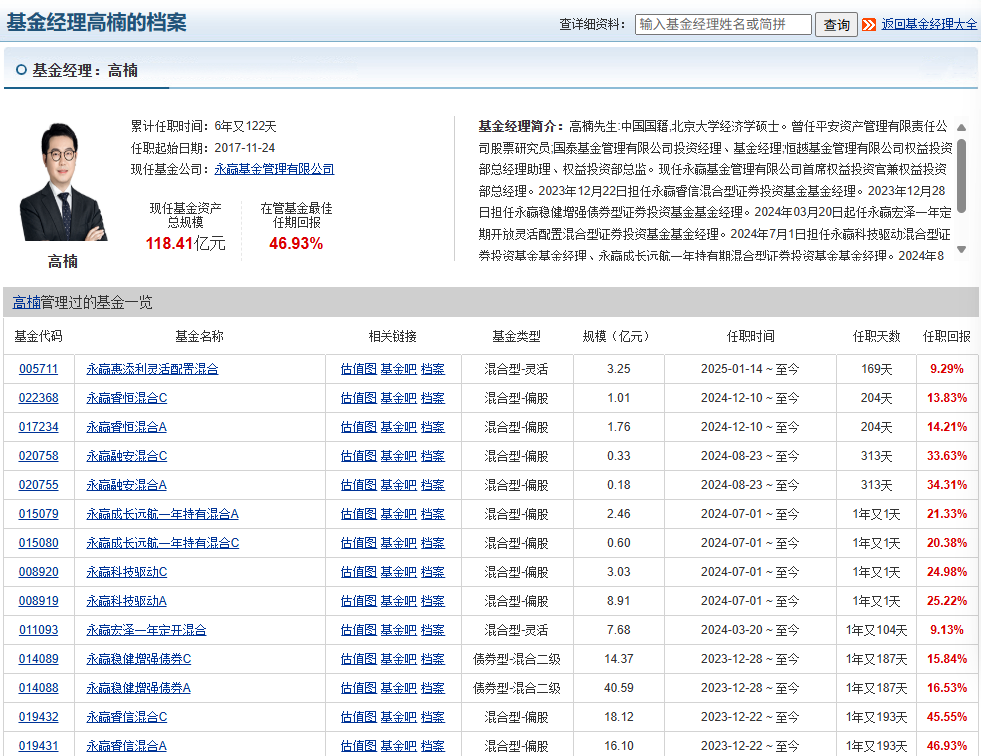Image resolution: width=981 pixels, height=756 pixels.
Task: Open fund code 014089
Action: pos(38,659)
